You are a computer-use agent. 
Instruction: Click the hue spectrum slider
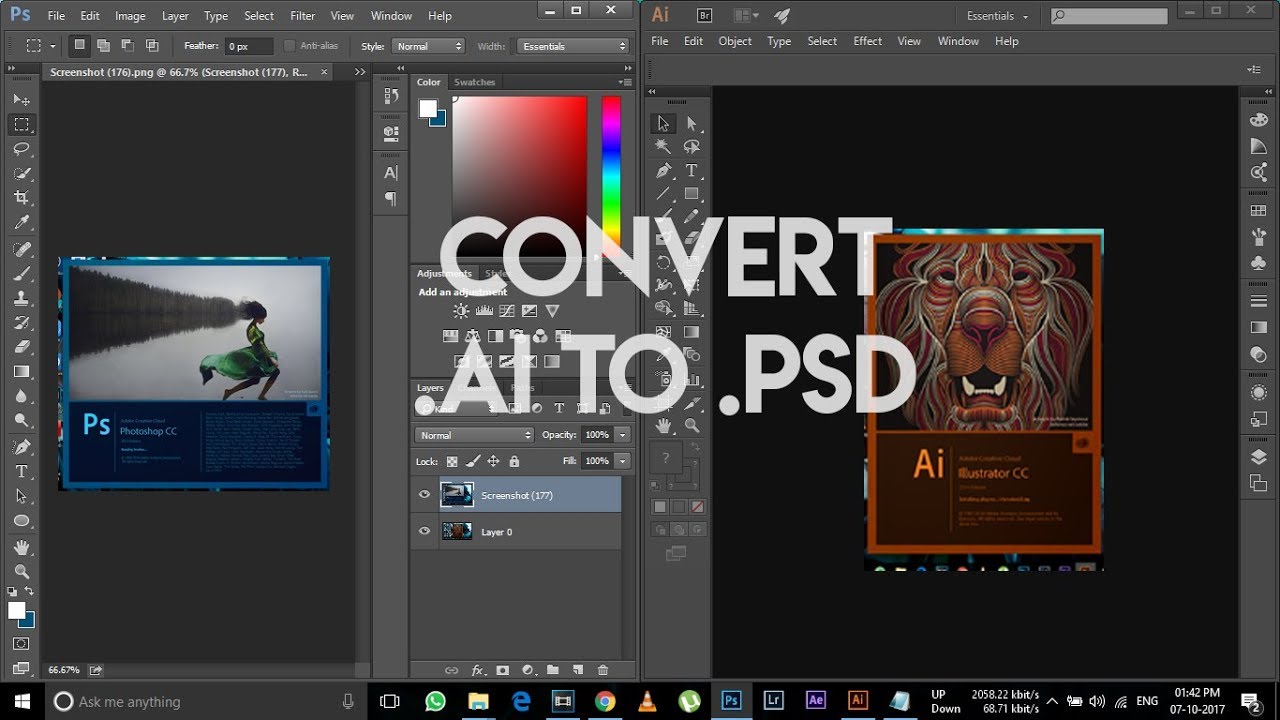610,177
